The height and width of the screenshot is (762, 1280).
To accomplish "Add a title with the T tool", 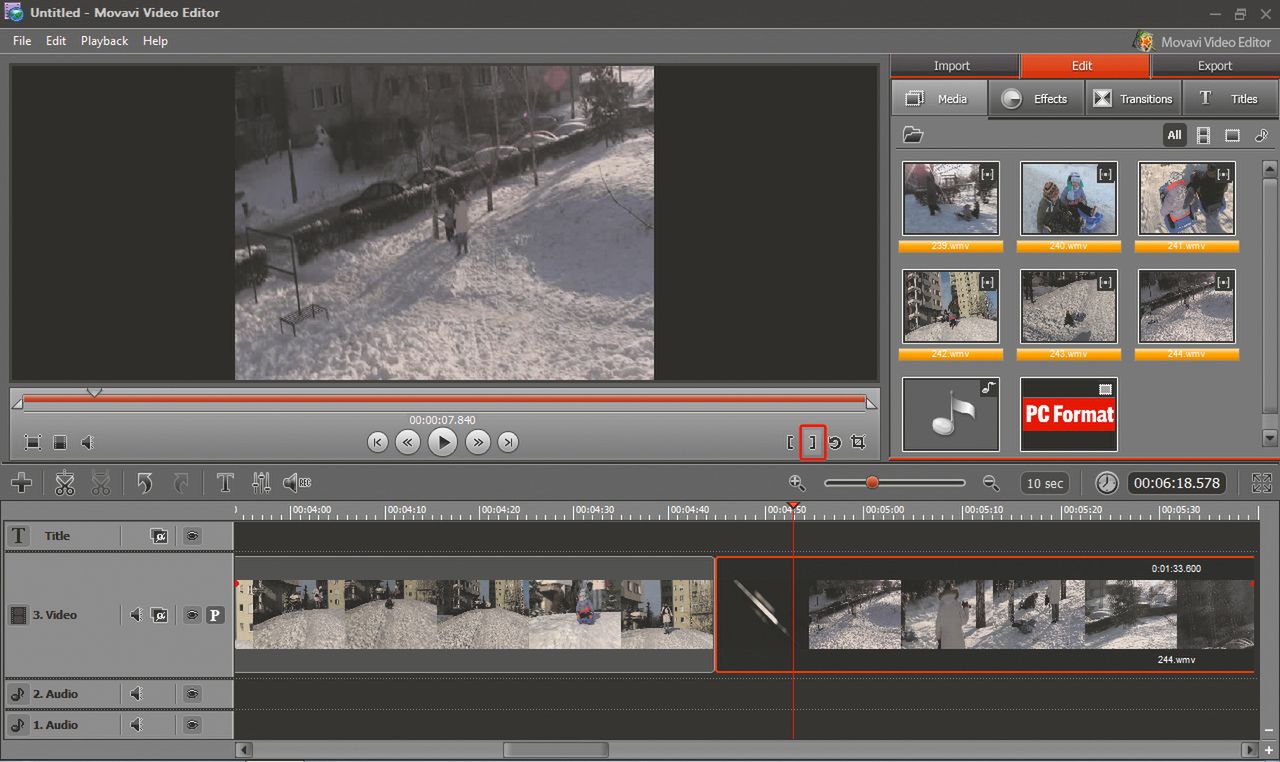I will tap(225, 484).
